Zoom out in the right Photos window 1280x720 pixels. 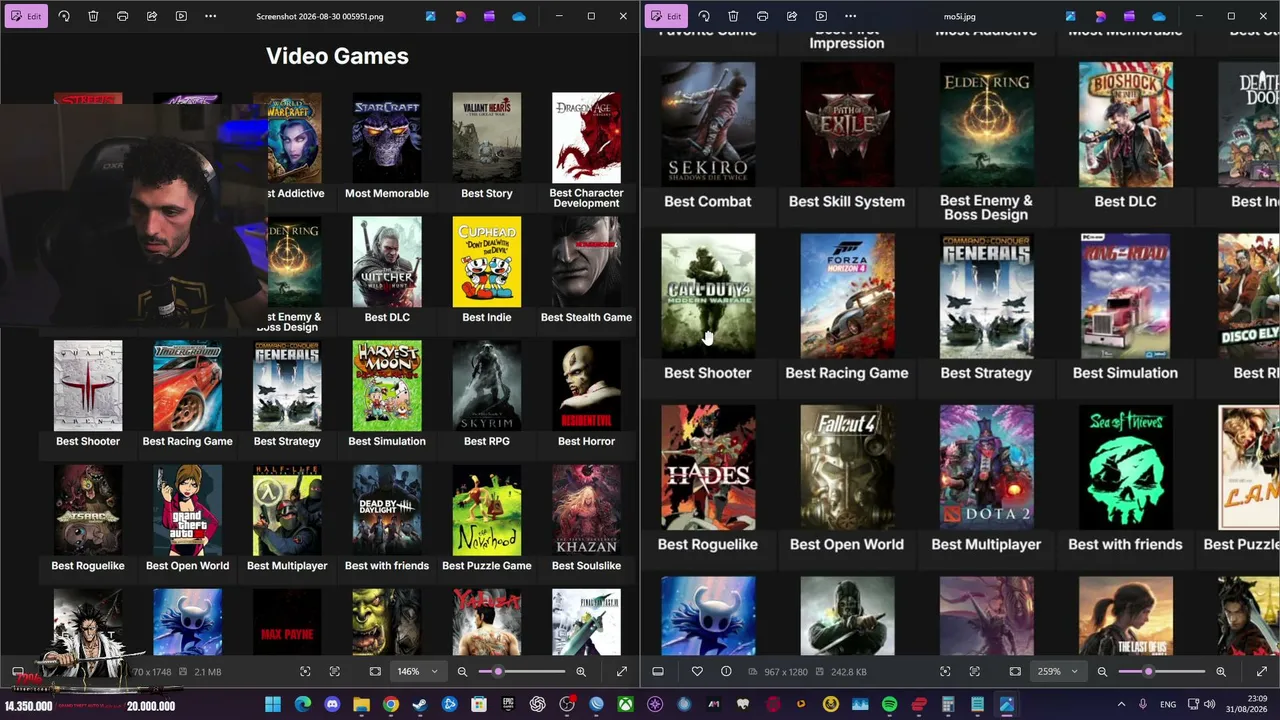tap(1102, 672)
